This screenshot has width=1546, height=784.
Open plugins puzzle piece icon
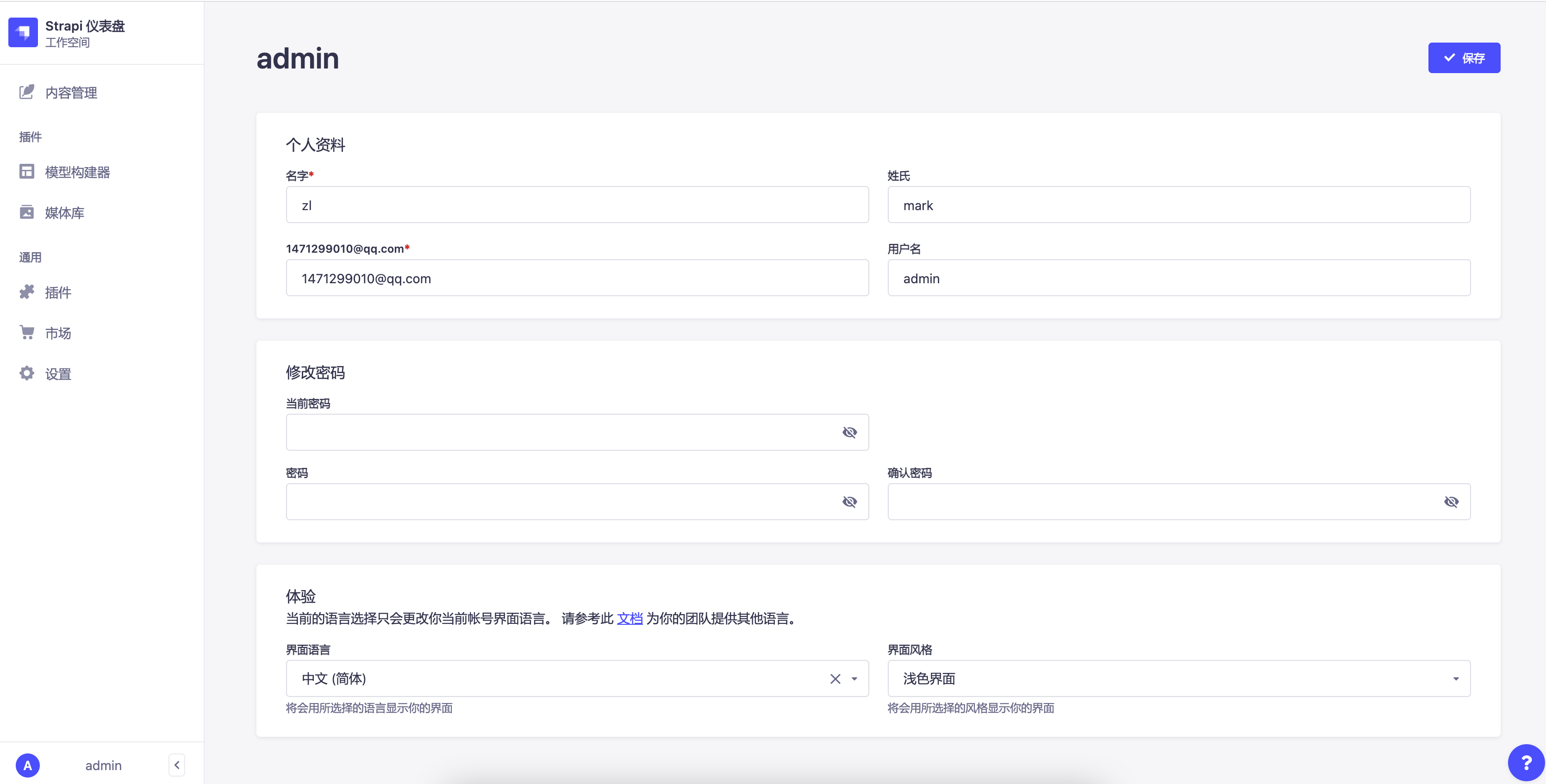26,292
